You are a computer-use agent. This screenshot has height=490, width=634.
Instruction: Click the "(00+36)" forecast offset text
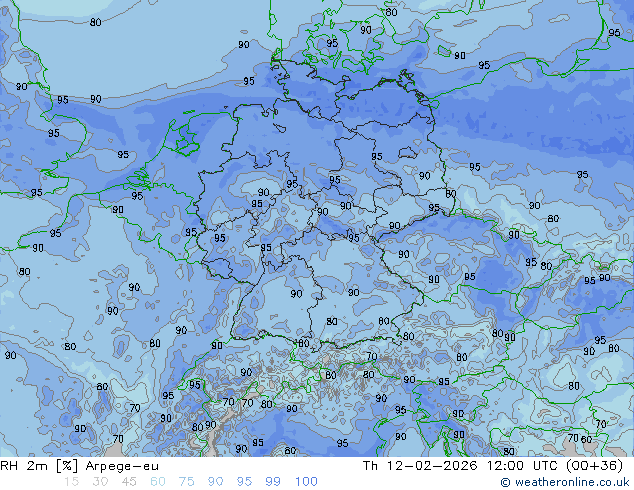(x=594, y=466)
